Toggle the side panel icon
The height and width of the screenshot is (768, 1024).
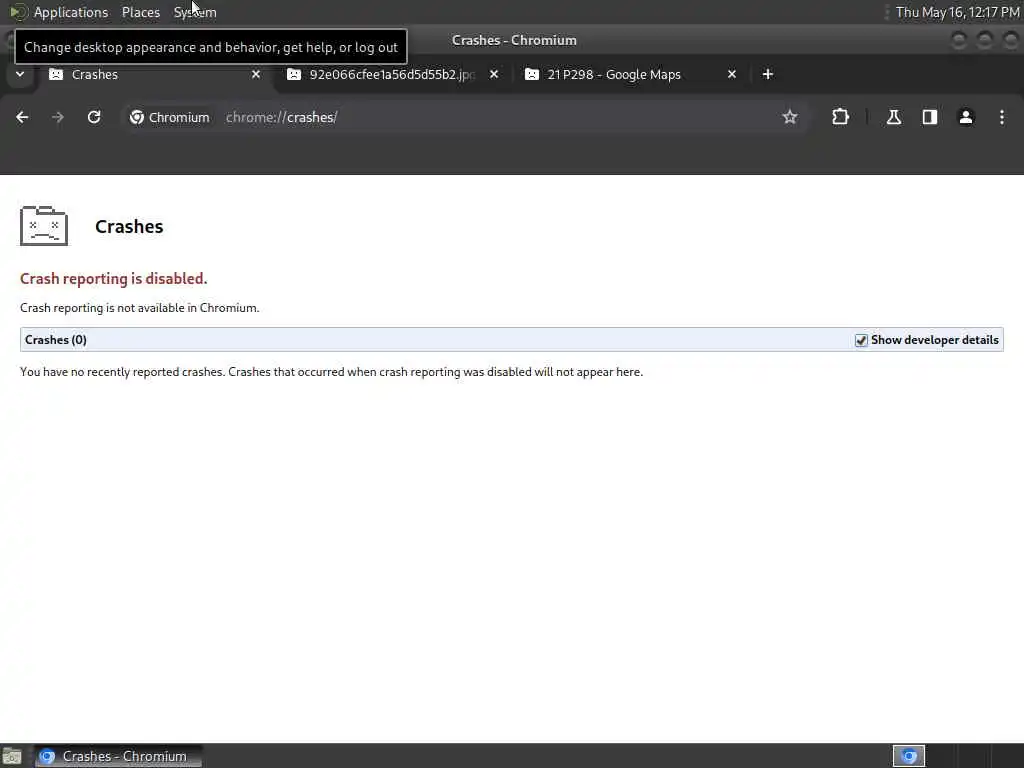(929, 117)
